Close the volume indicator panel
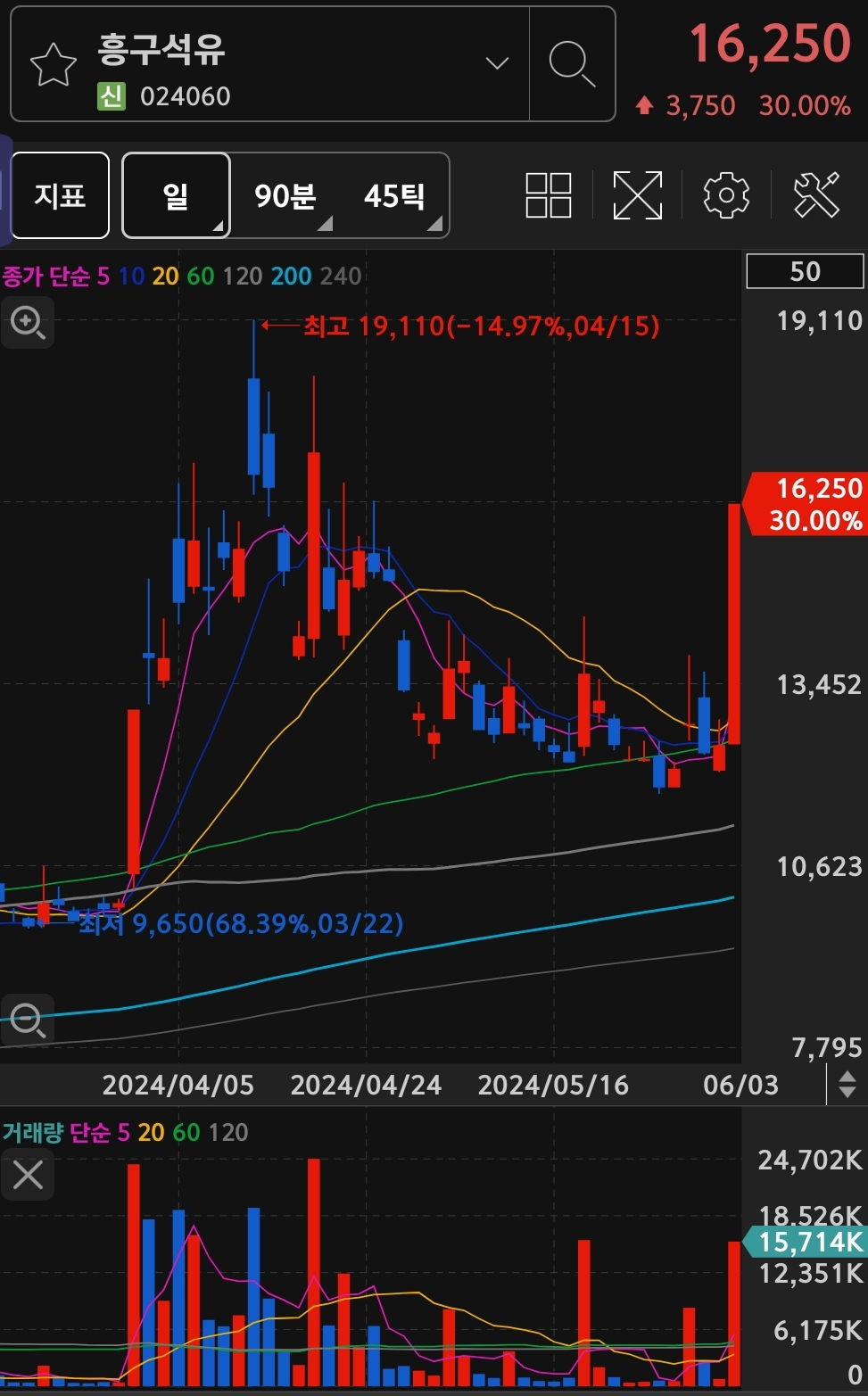The image size is (868, 1396). pos(28,1175)
